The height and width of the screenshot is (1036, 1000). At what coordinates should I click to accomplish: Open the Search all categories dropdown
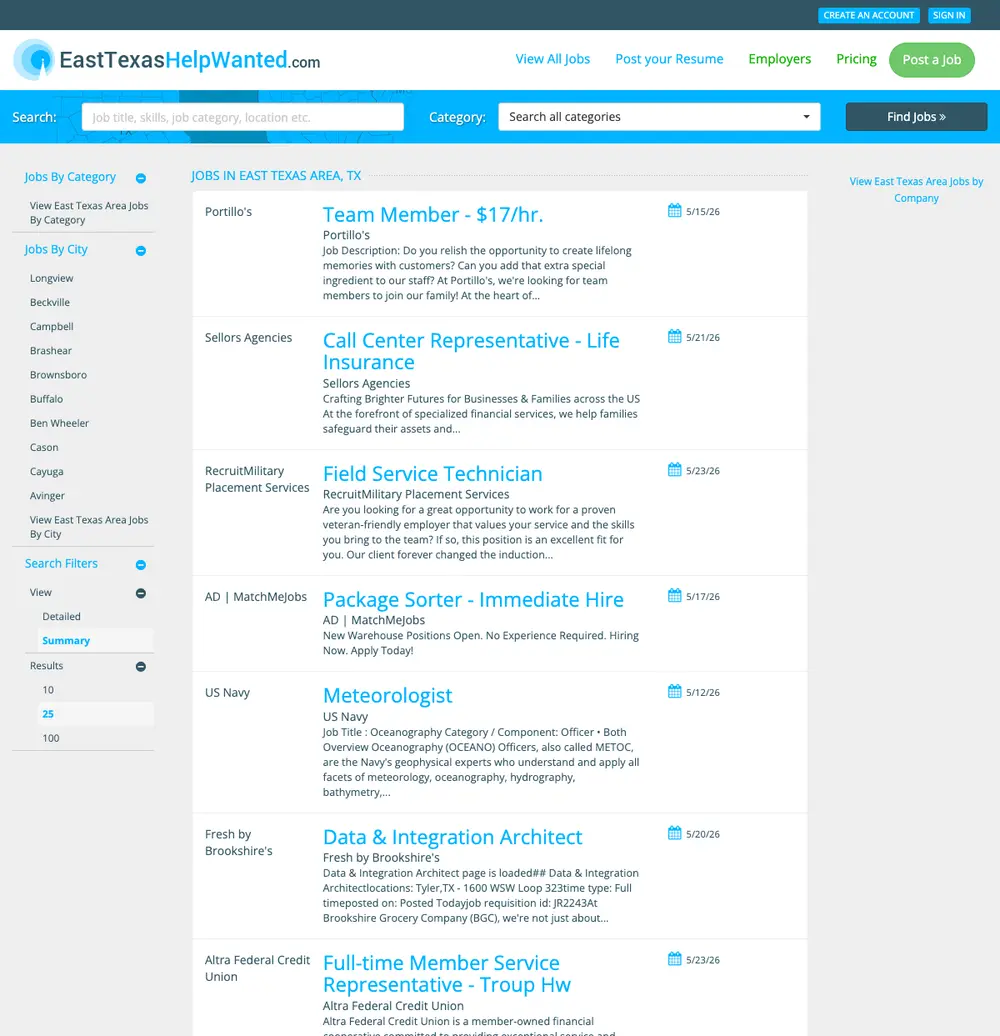coord(659,116)
